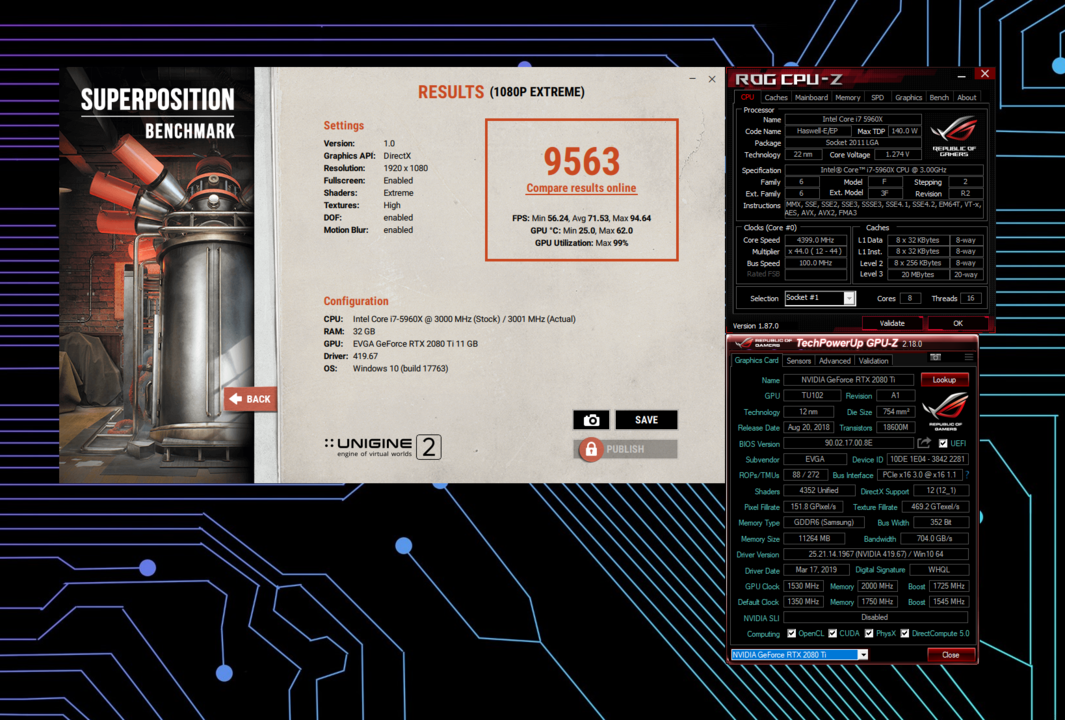The height and width of the screenshot is (720, 1065).
Task: Open the Validation tab in GPU-Z
Action: (873, 361)
